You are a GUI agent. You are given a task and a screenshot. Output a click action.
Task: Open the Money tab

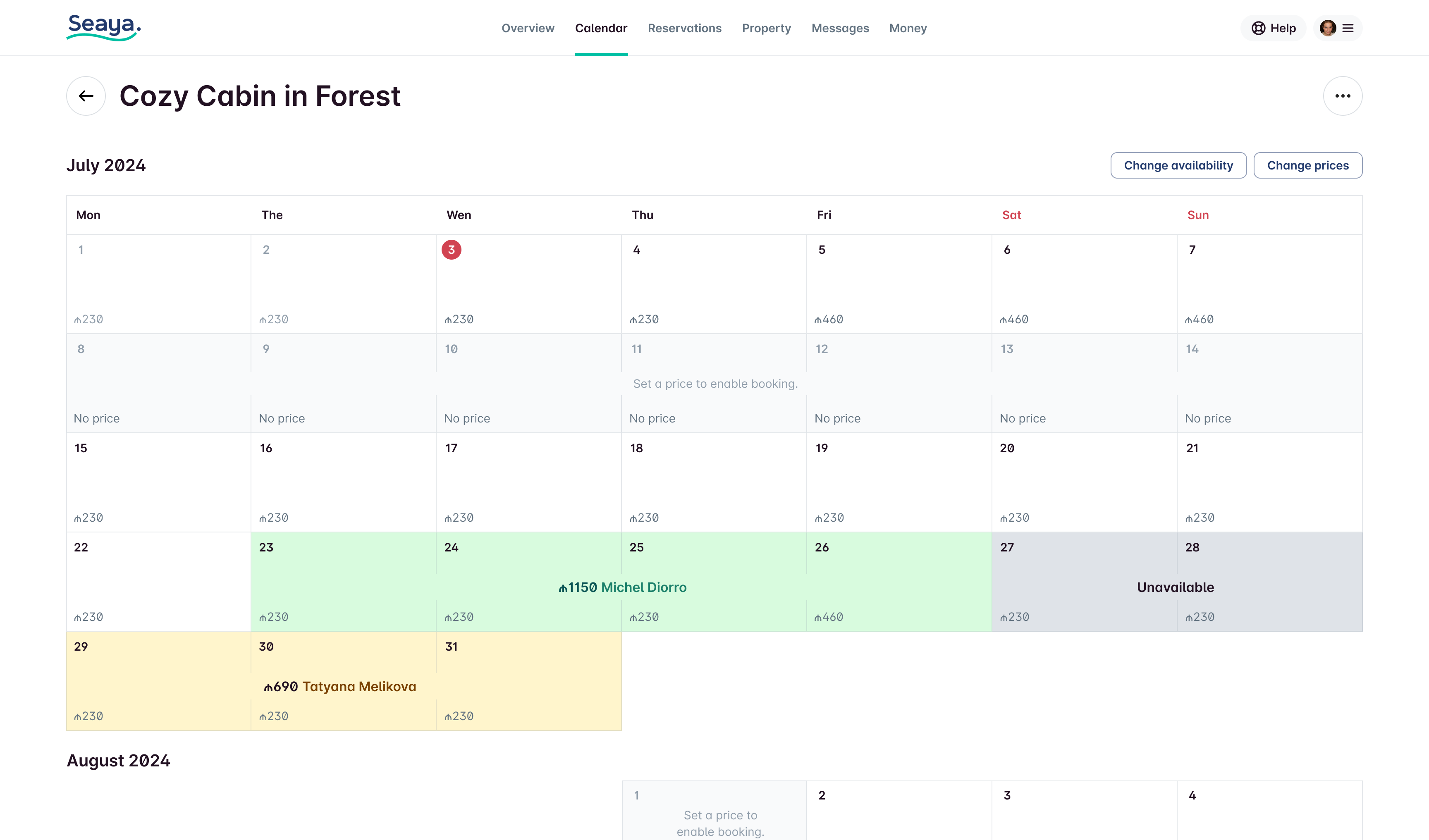tap(908, 29)
